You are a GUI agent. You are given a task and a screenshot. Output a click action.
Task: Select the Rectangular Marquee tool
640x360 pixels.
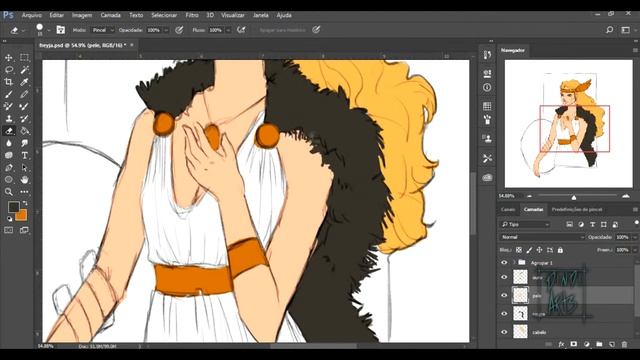(24, 58)
